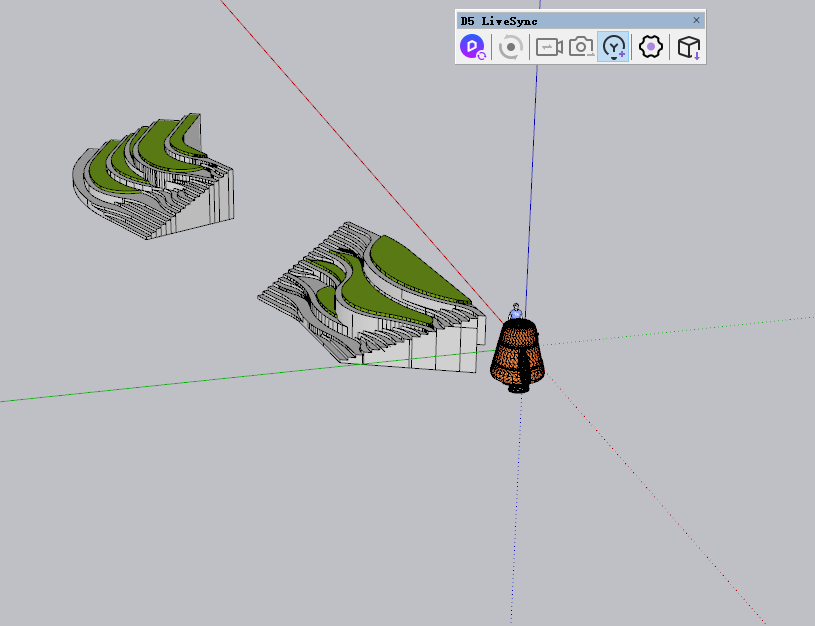The width and height of the screenshot is (815, 626).
Task: Click the photo camera scene sync icon
Action: (581, 46)
